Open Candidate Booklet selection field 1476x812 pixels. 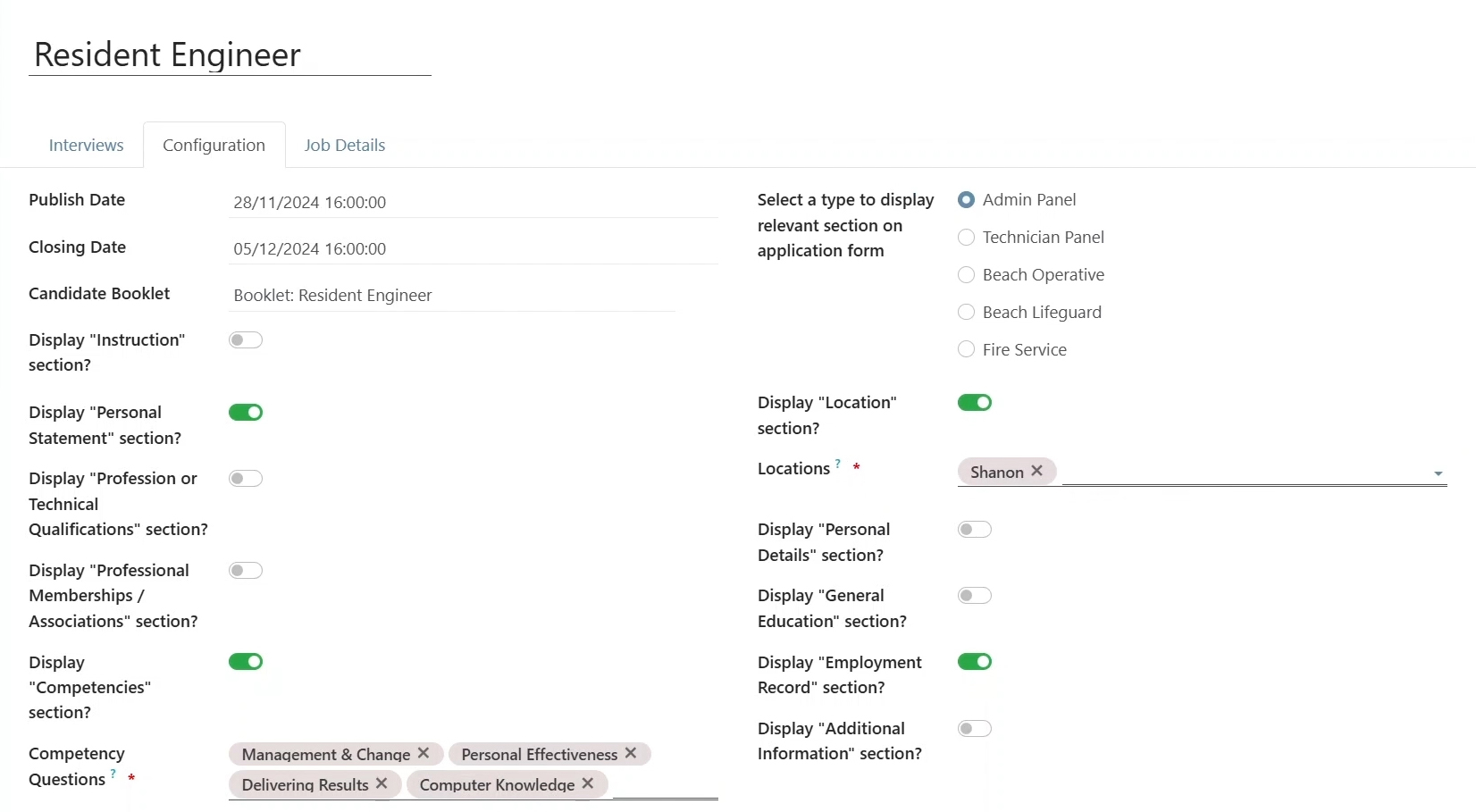(x=451, y=296)
